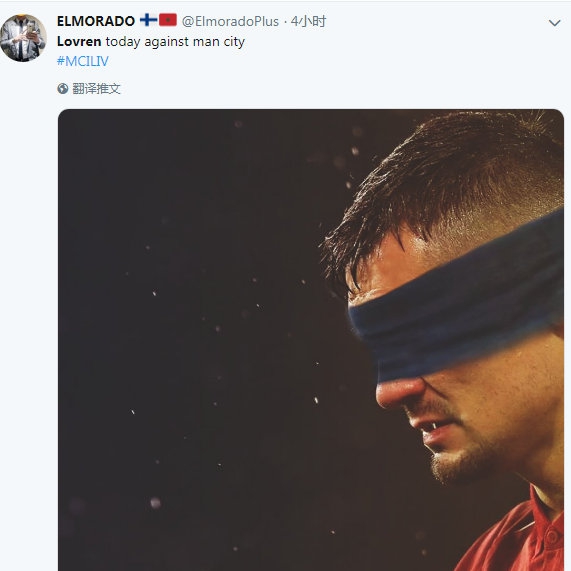Click the player's nose in the photo
Viewport: 571px width, 571px height.
click(x=399, y=393)
